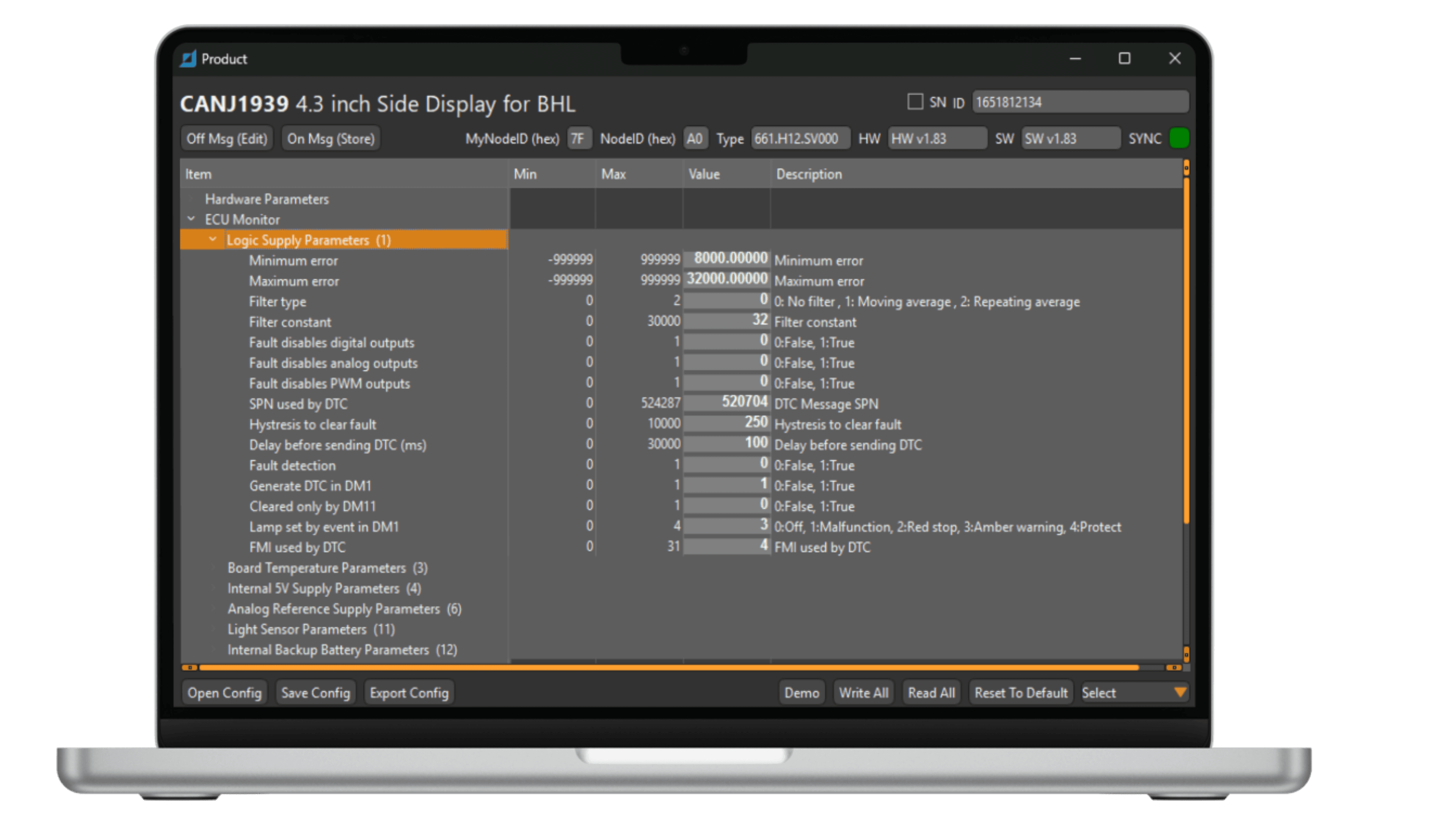Image resolution: width=1456 pixels, height=819 pixels.
Task: Click the Read All button
Action: pos(931,692)
